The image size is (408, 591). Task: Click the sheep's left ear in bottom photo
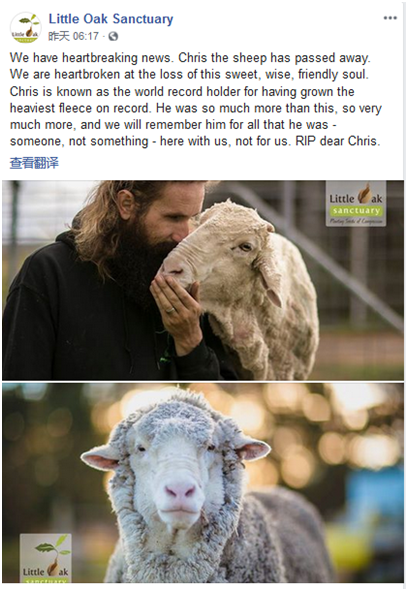[x=102, y=459]
